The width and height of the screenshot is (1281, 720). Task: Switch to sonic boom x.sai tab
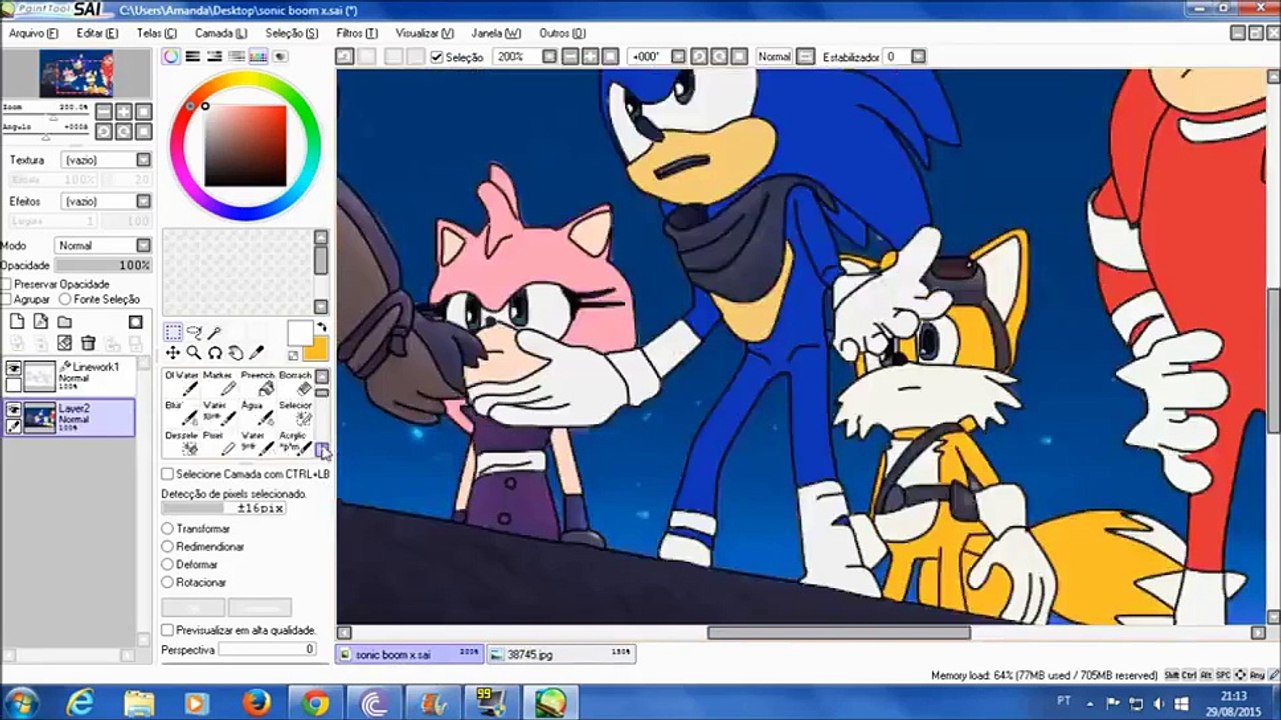coord(409,654)
